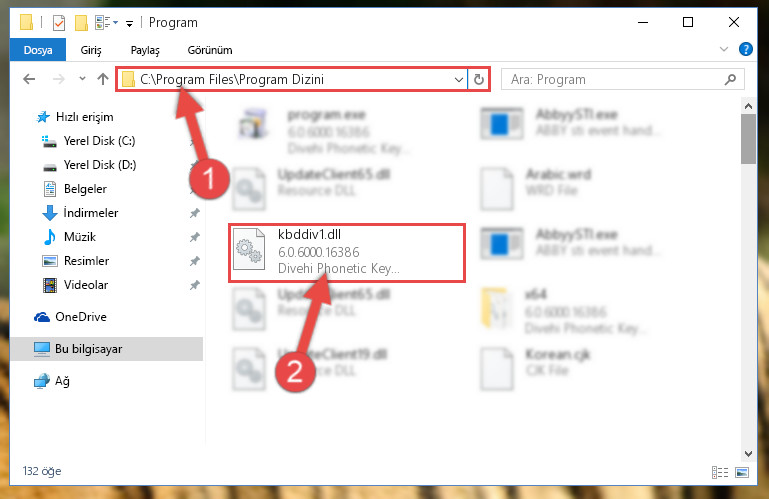Open the blue help question mark
Image resolution: width=769 pixels, height=499 pixels.
pyautogui.click(x=745, y=49)
